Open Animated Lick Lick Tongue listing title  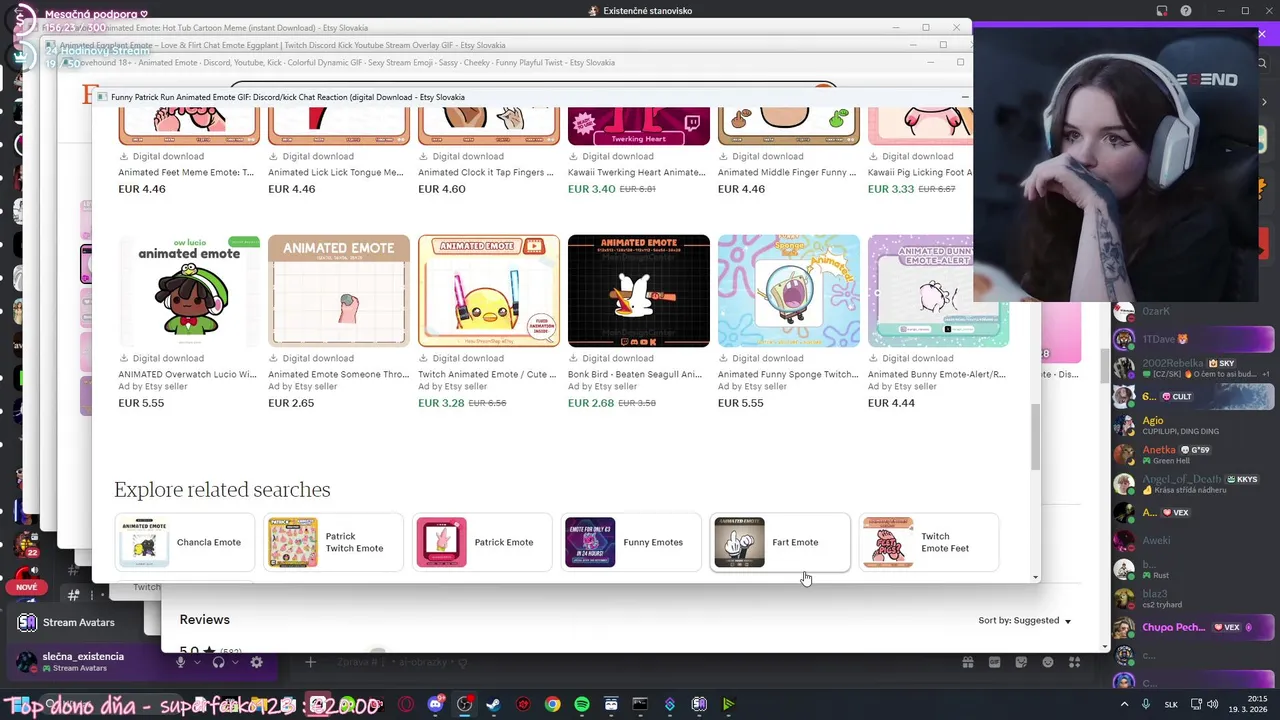click(336, 172)
